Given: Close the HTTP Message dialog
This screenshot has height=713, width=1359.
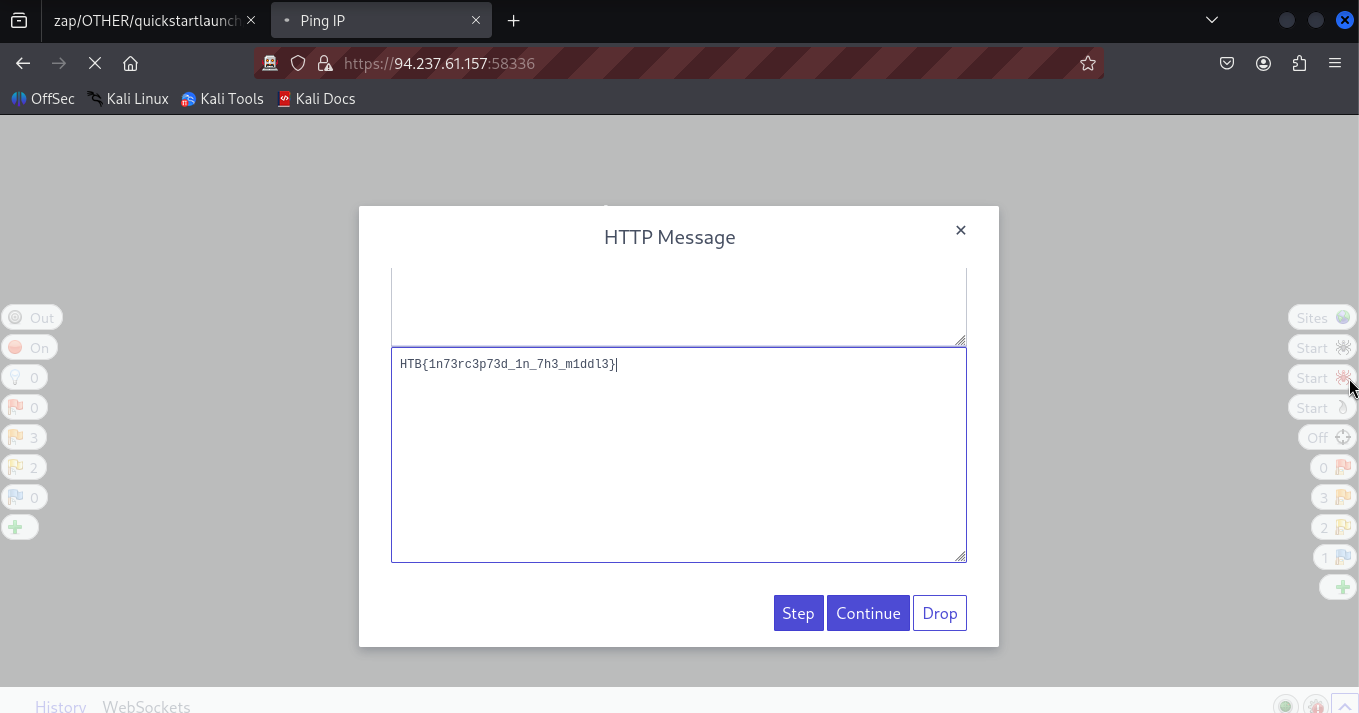Looking at the screenshot, I should [x=960, y=230].
